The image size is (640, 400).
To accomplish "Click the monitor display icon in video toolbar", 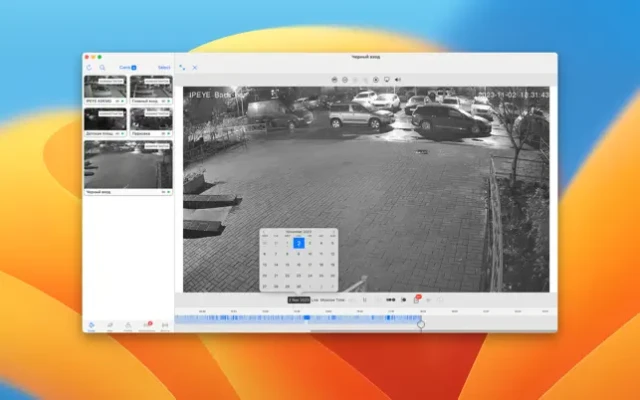I will [387, 79].
